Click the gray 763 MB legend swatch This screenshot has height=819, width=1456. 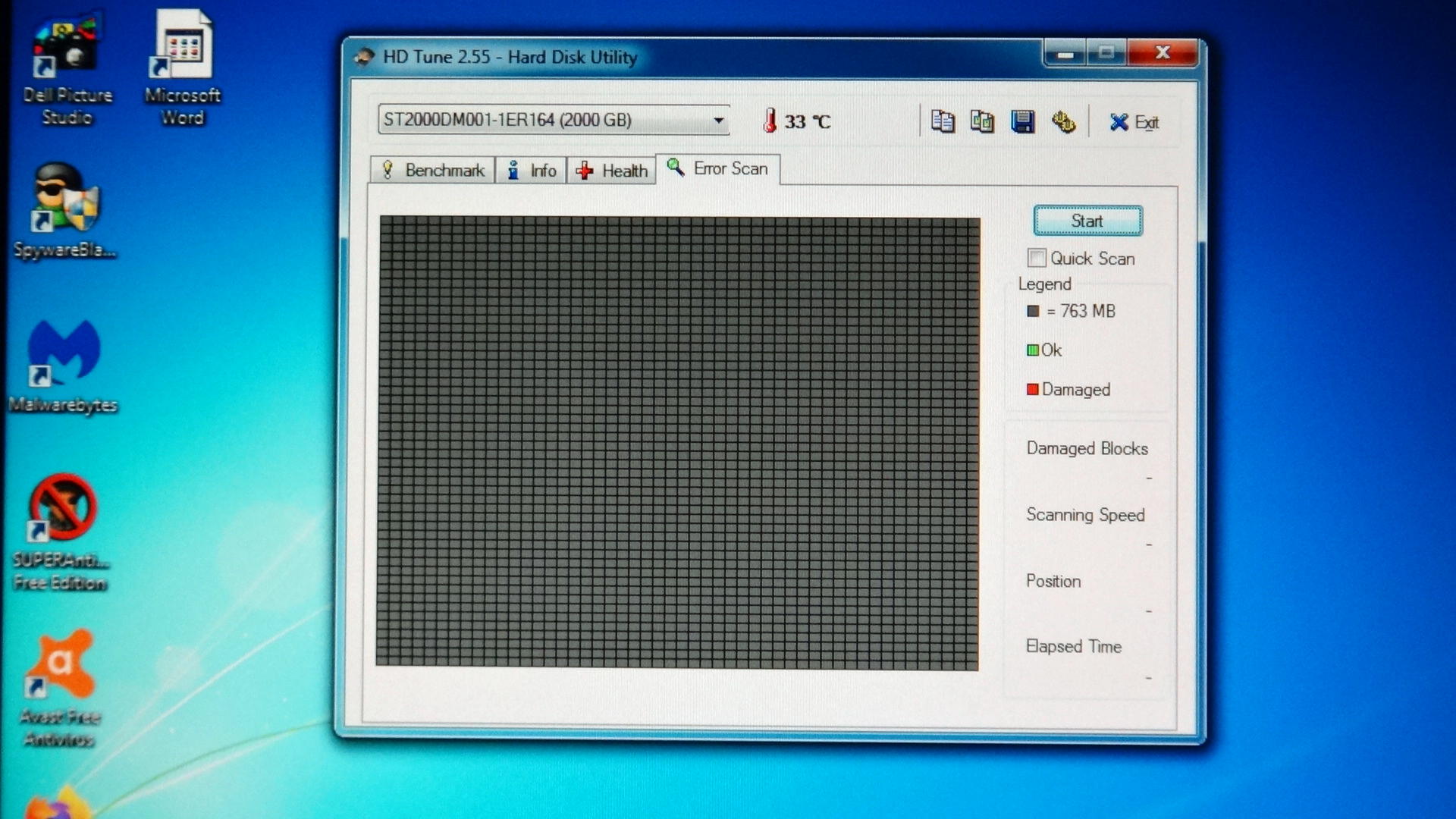1033,311
